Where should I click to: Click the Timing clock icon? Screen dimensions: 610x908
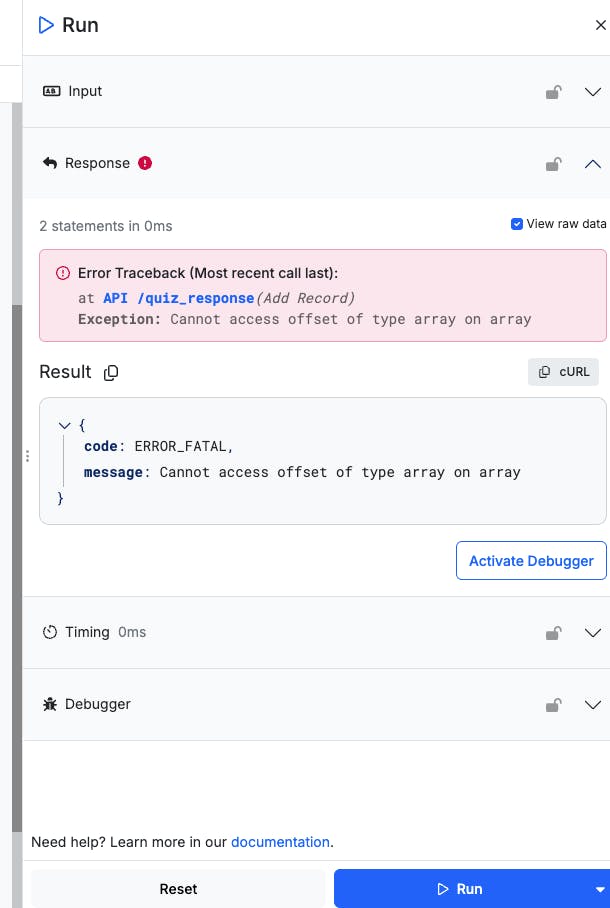tap(50, 632)
